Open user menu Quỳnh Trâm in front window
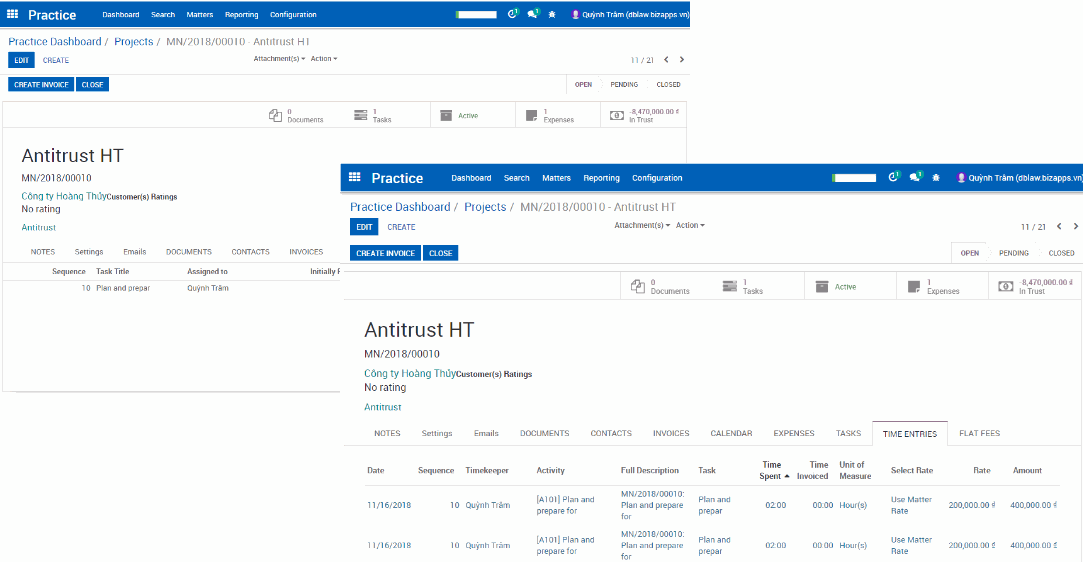The width and height of the screenshot is (1083, 562). [x=1019, y=178]
